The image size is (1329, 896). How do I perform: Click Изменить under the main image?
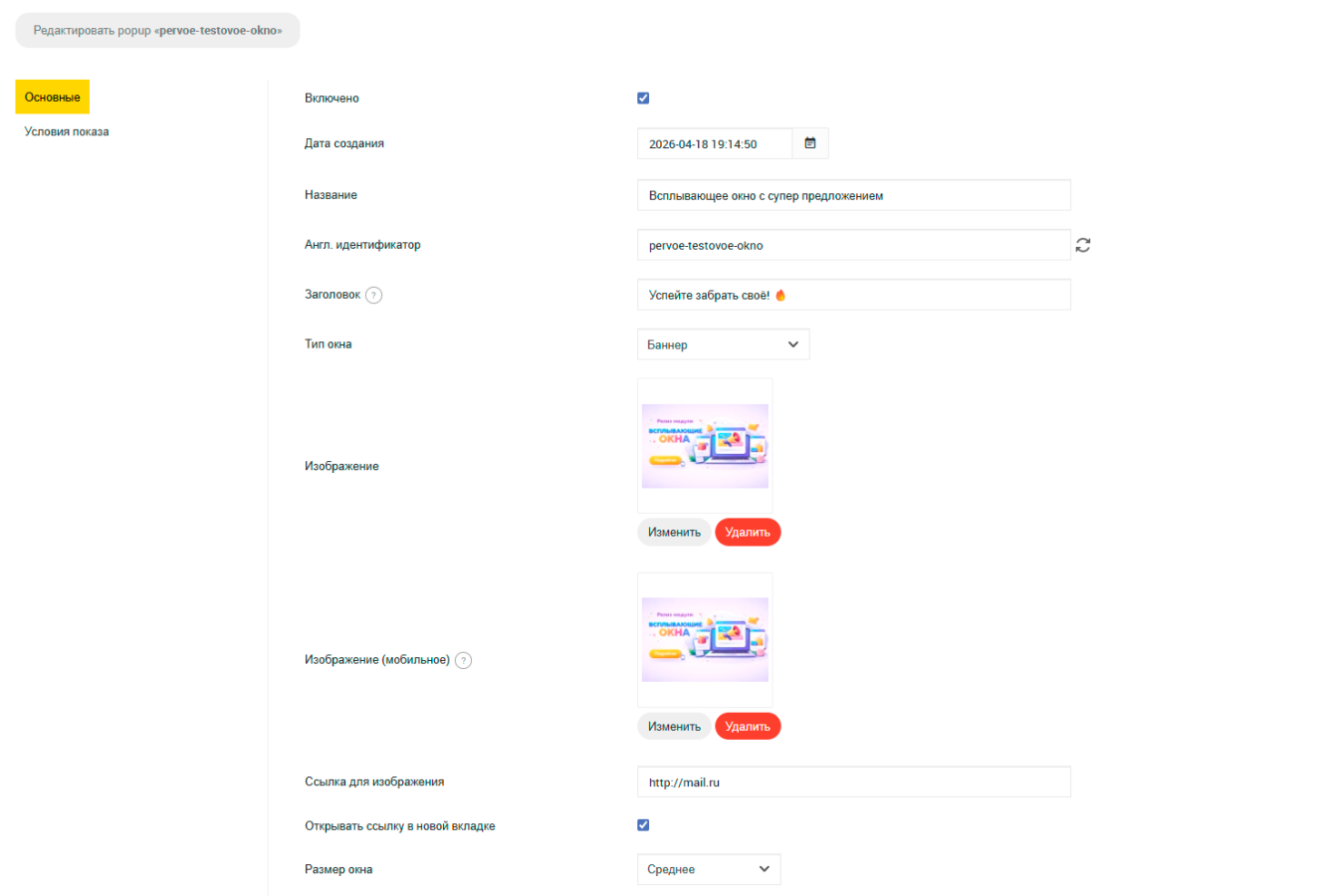click(x=674, y=533)
